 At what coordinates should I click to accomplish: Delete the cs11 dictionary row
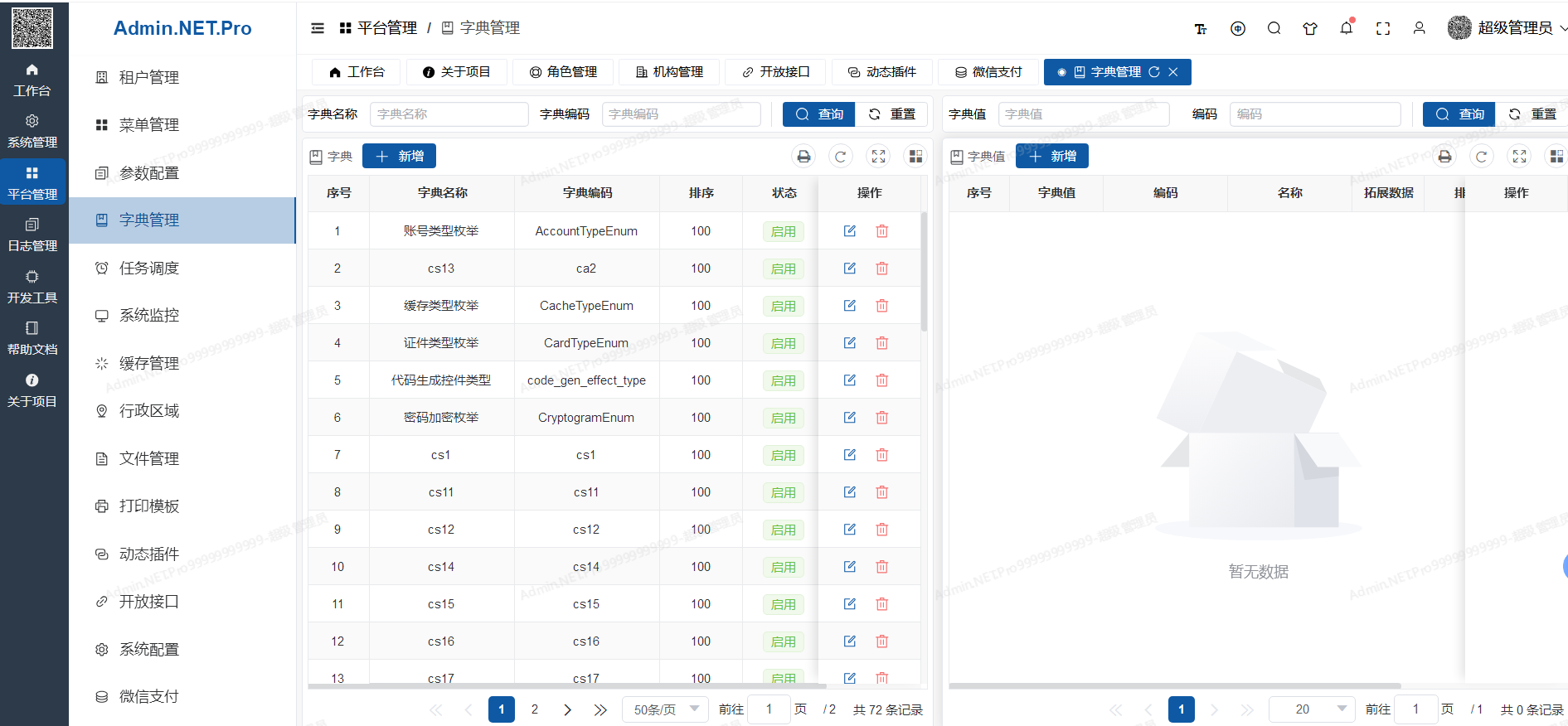coord(882,492)
